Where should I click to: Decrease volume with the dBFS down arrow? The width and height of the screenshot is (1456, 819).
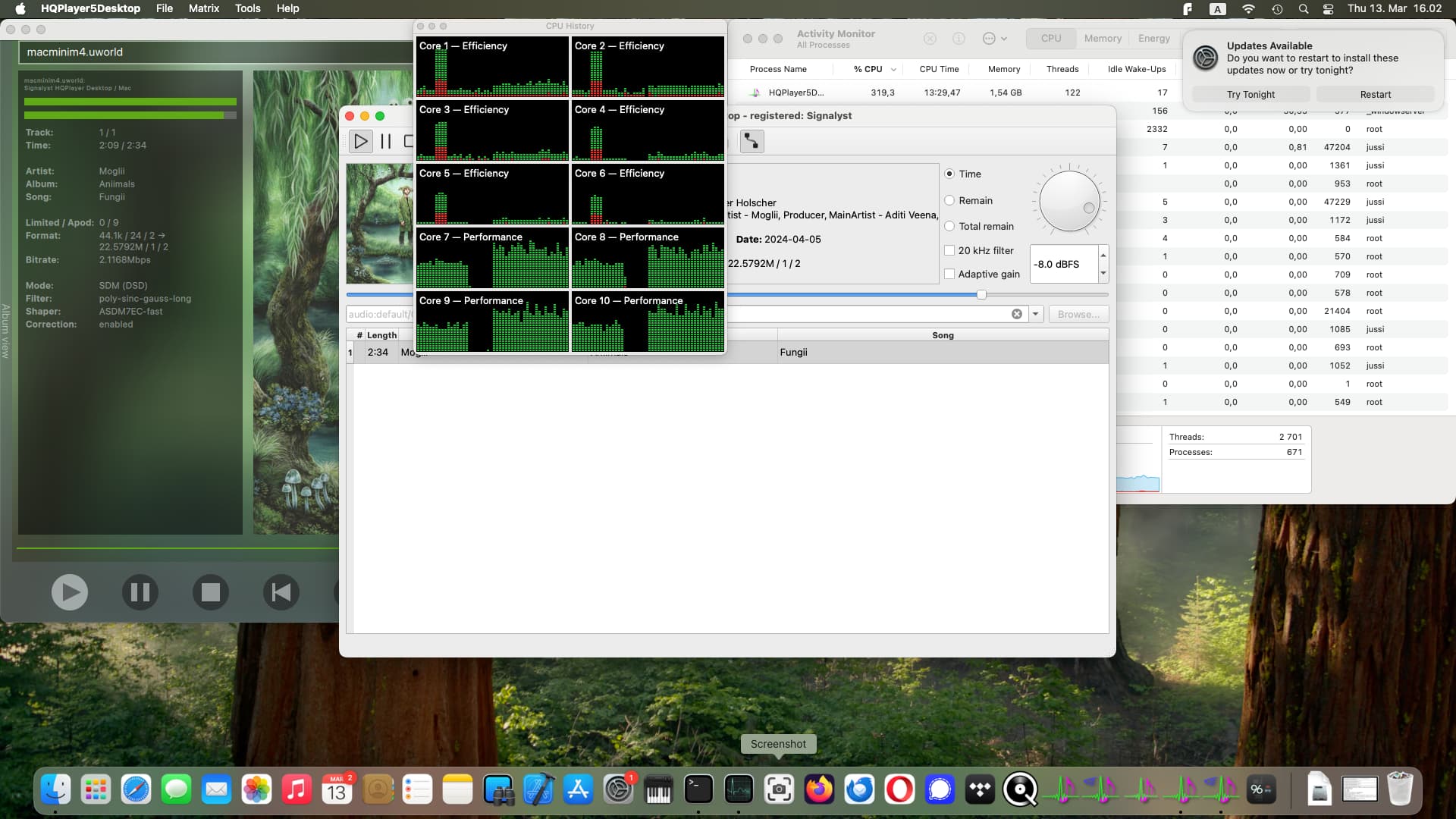click(x=1103, y=273)
